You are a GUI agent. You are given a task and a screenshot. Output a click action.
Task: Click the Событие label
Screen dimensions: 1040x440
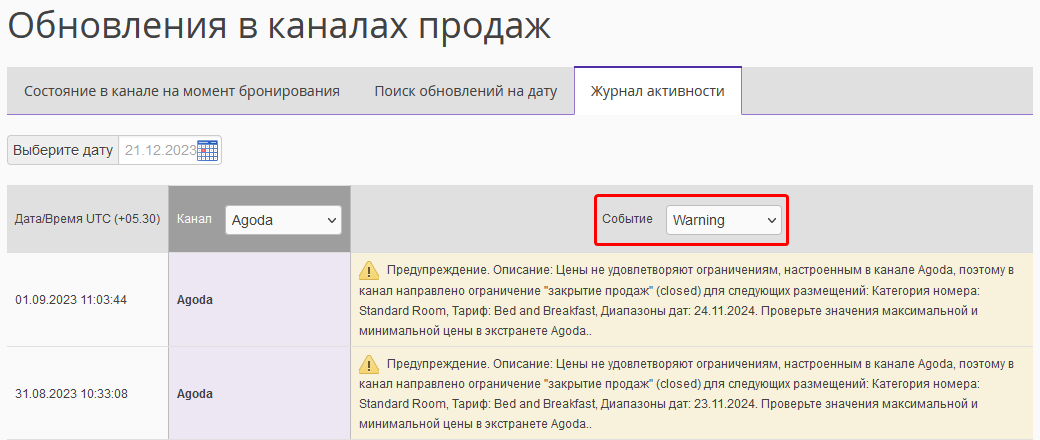point(627,219)
